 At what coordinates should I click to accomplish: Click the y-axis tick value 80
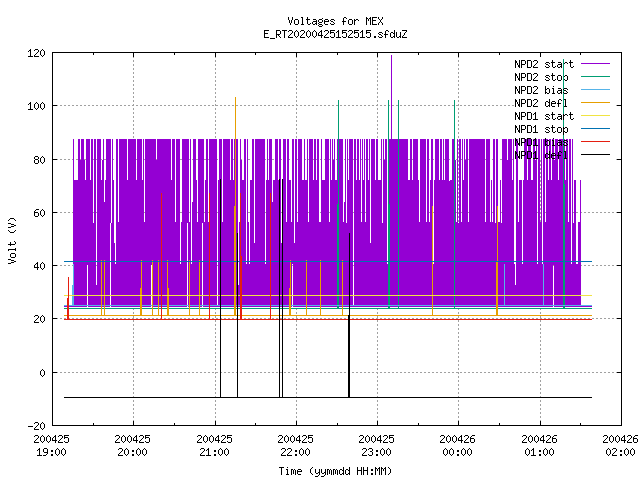pos(39,160)
